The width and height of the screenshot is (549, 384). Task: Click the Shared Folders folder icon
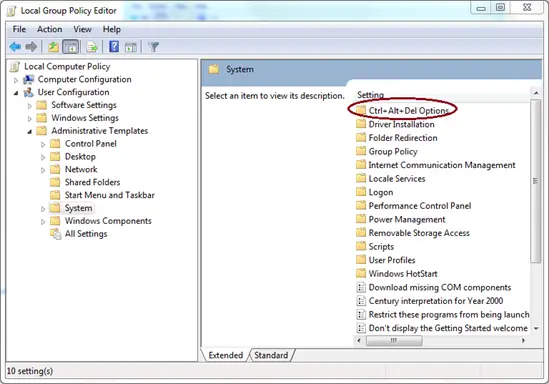click(x=55, y=182)
